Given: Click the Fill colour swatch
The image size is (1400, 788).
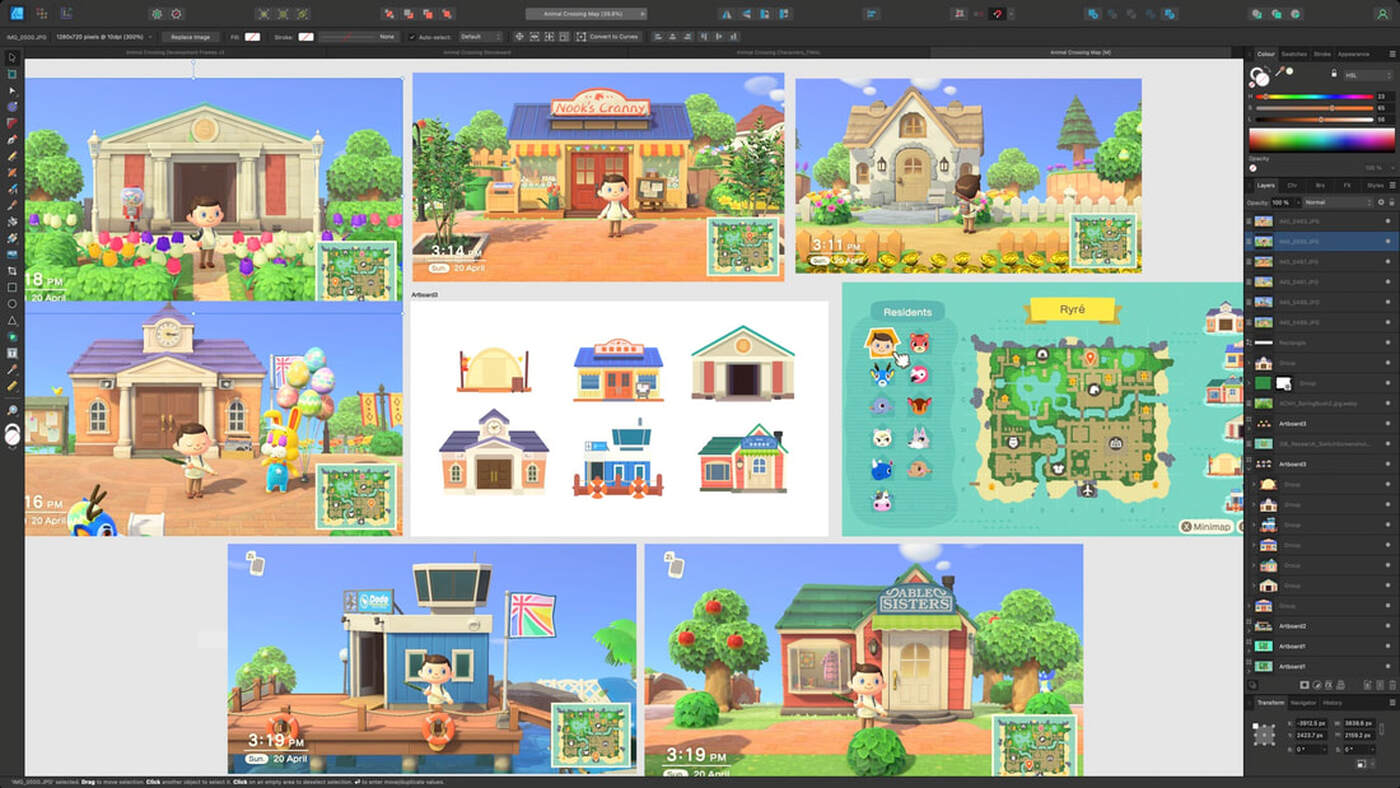Looking at the screenshot, I should pyautogui.click(x=252, y=36).
